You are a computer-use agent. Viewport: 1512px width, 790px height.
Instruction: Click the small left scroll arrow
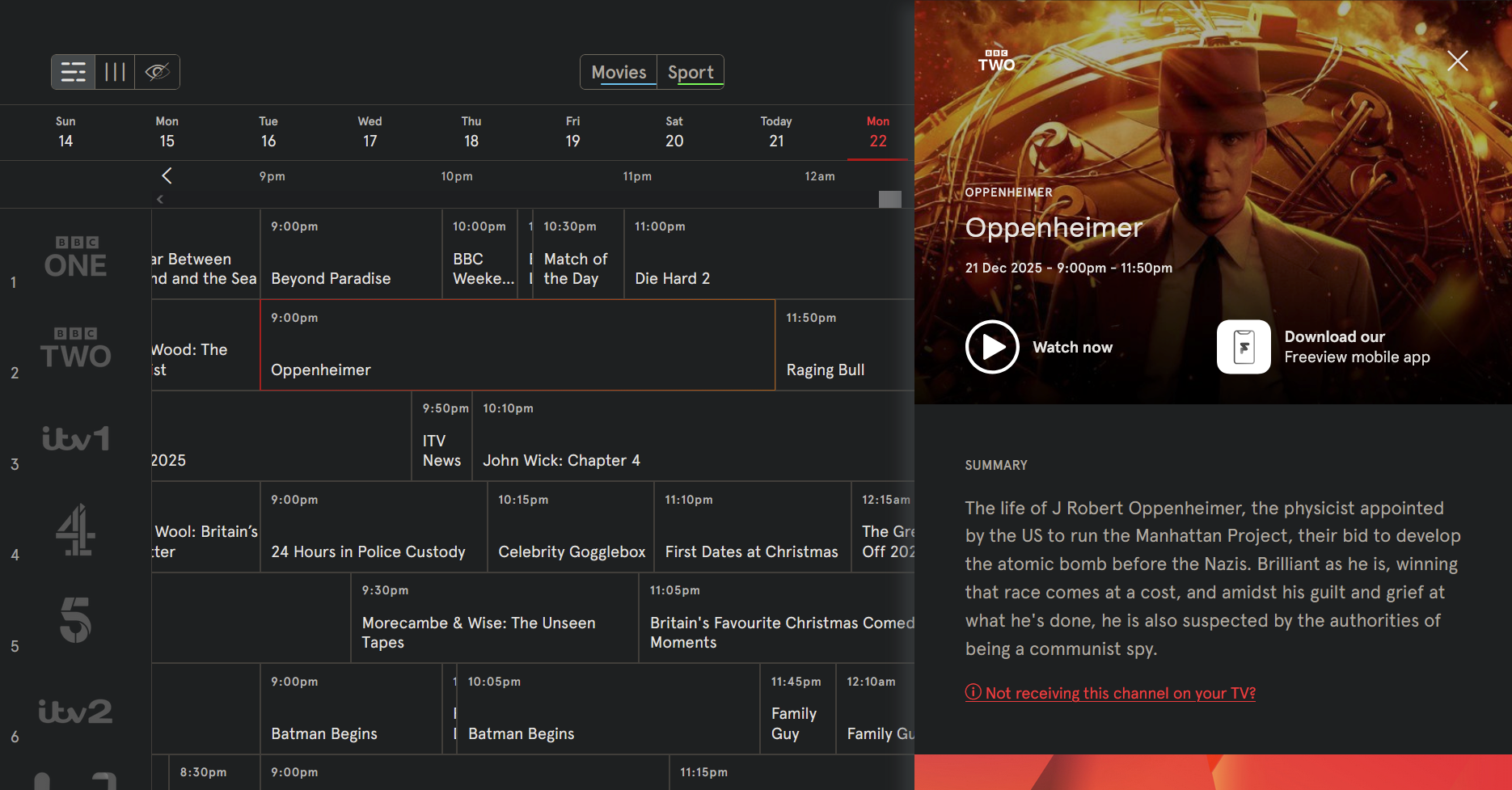(x=160, y=199)
